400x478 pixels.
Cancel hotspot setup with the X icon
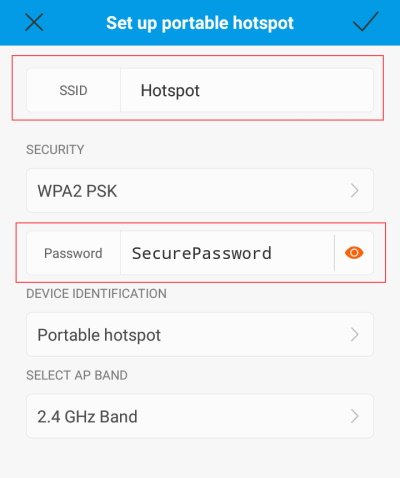pos(34,23)
